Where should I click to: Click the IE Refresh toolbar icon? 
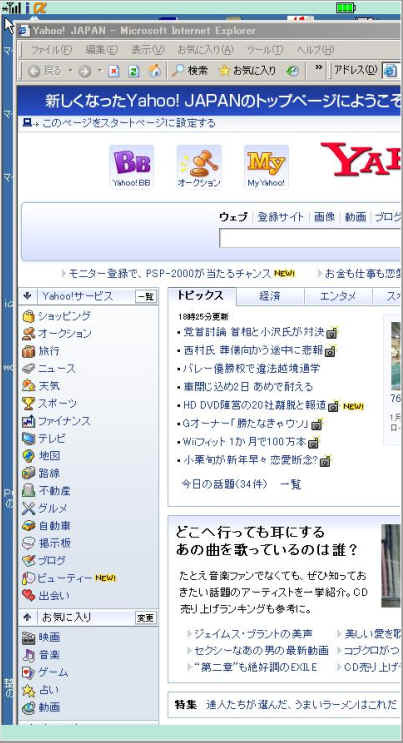(134, 71)
